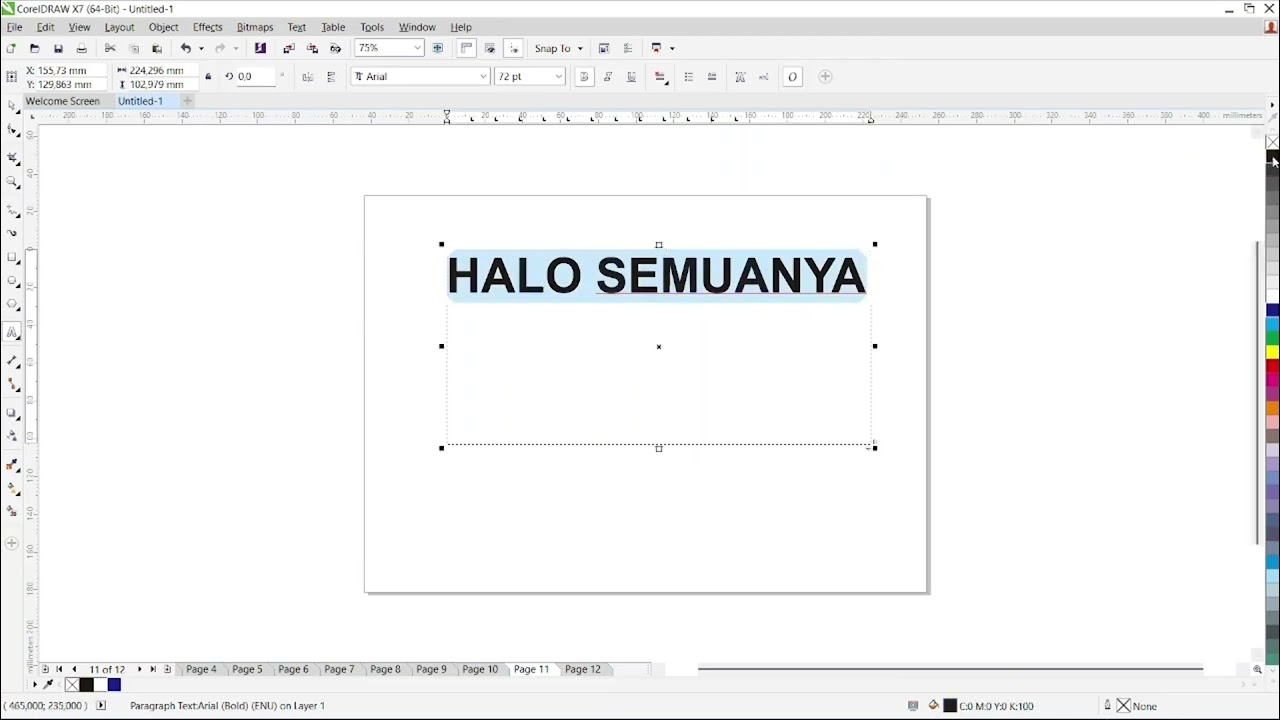The height and width of the screenshot is (720, 1280).
Task: Toggle Show Rulers button in toolbar
Action: (466, 48)
